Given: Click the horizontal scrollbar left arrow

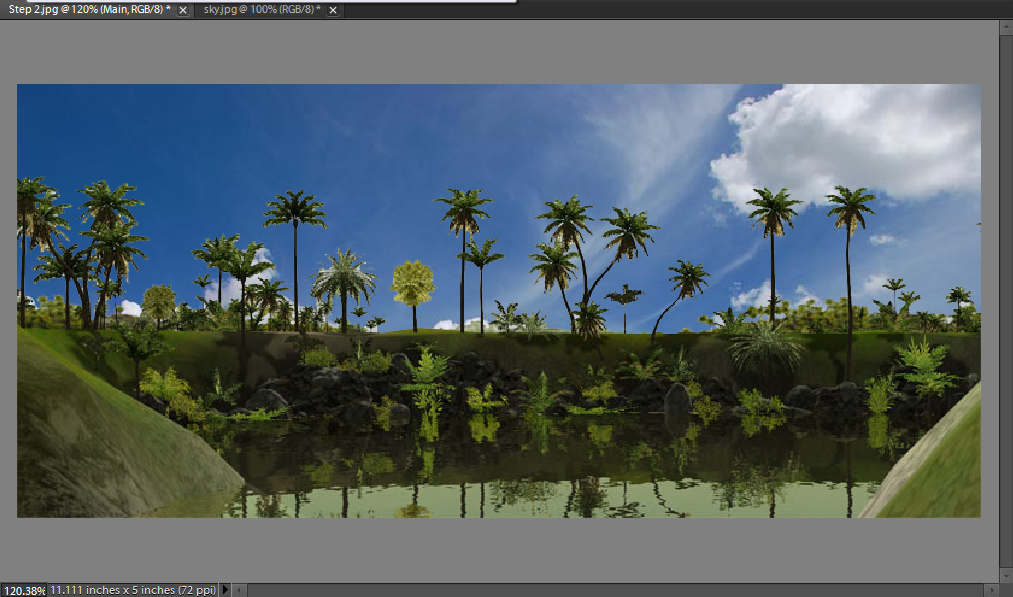Looking at the screenshot, I should 239,590.
